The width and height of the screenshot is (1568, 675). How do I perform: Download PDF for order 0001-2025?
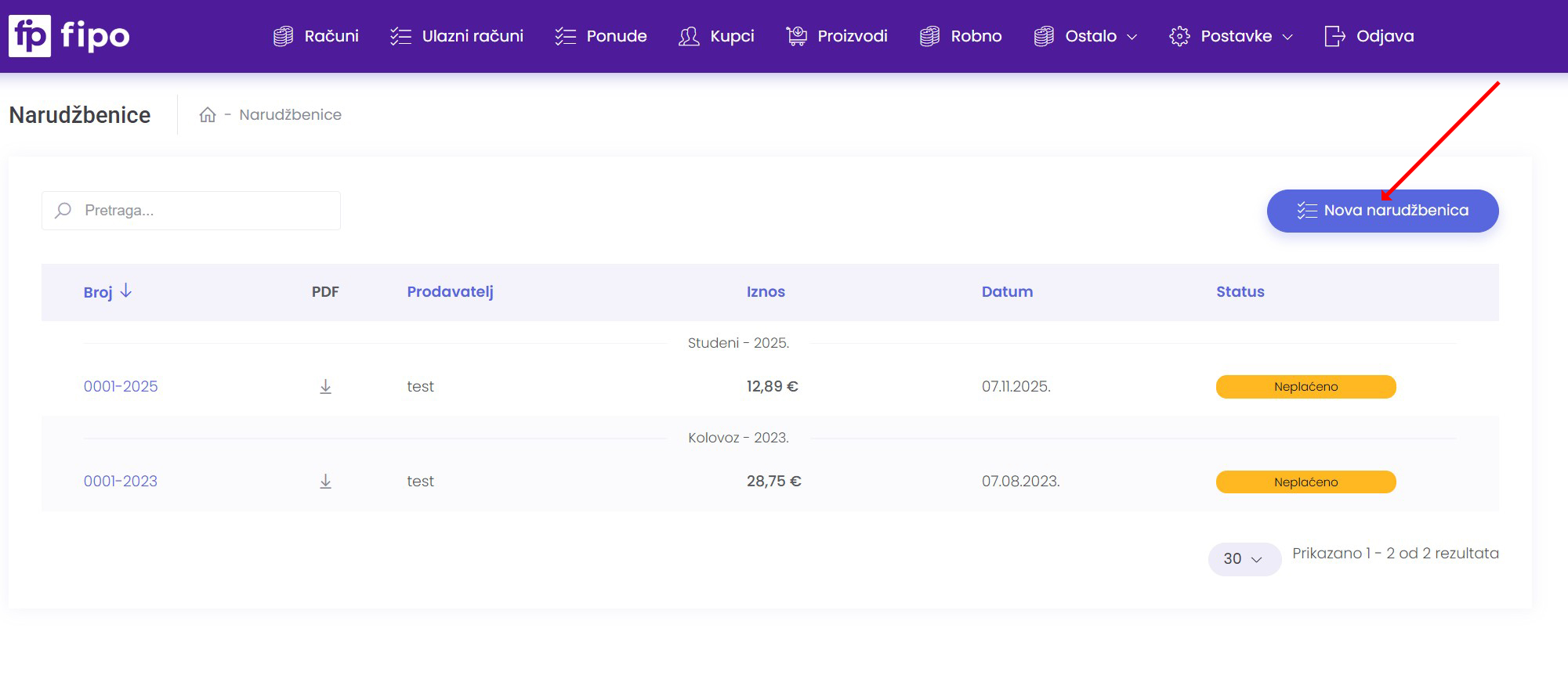pyautogui.click(x=326, y=387)
